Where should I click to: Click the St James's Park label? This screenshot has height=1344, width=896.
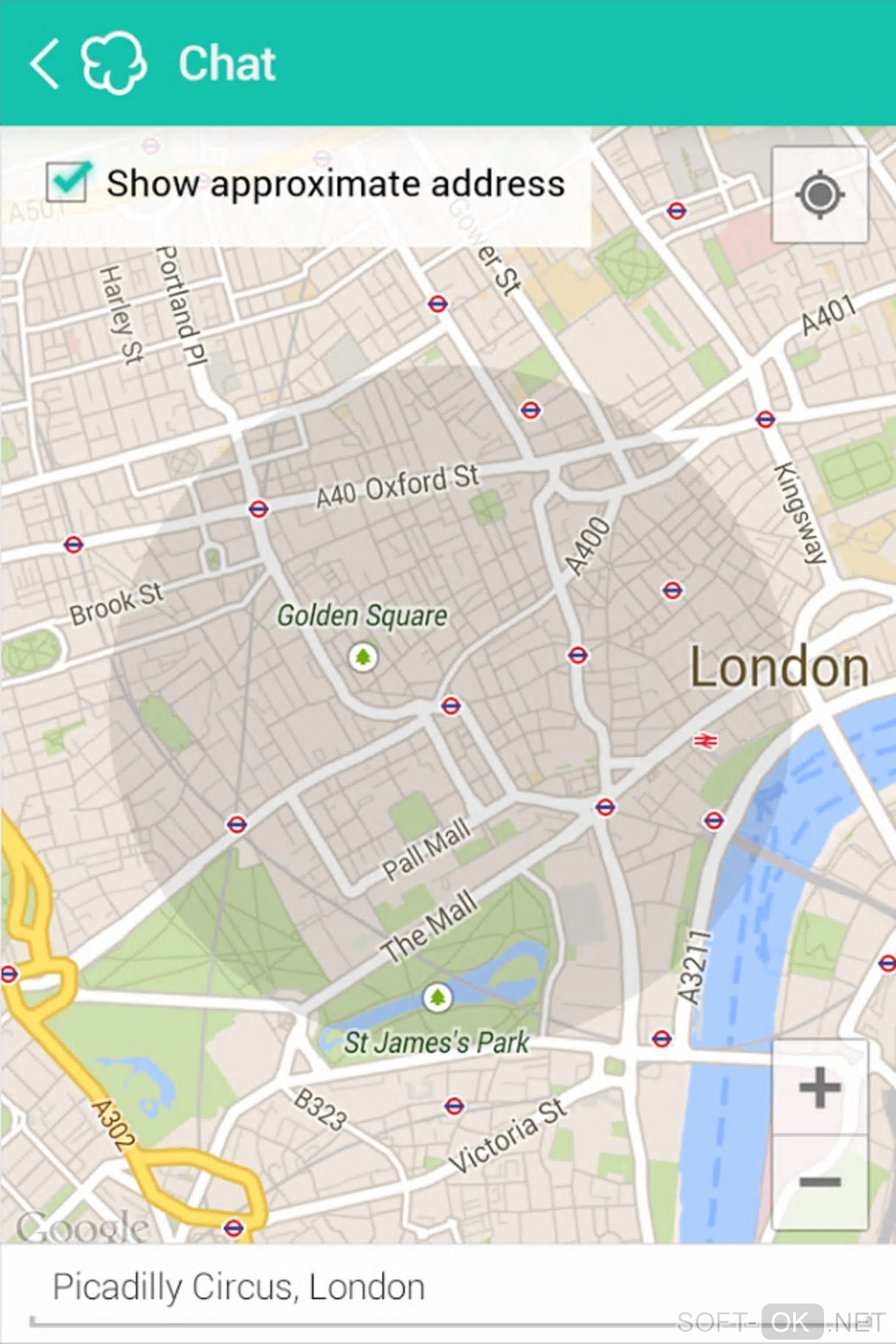pos(437,1043)
